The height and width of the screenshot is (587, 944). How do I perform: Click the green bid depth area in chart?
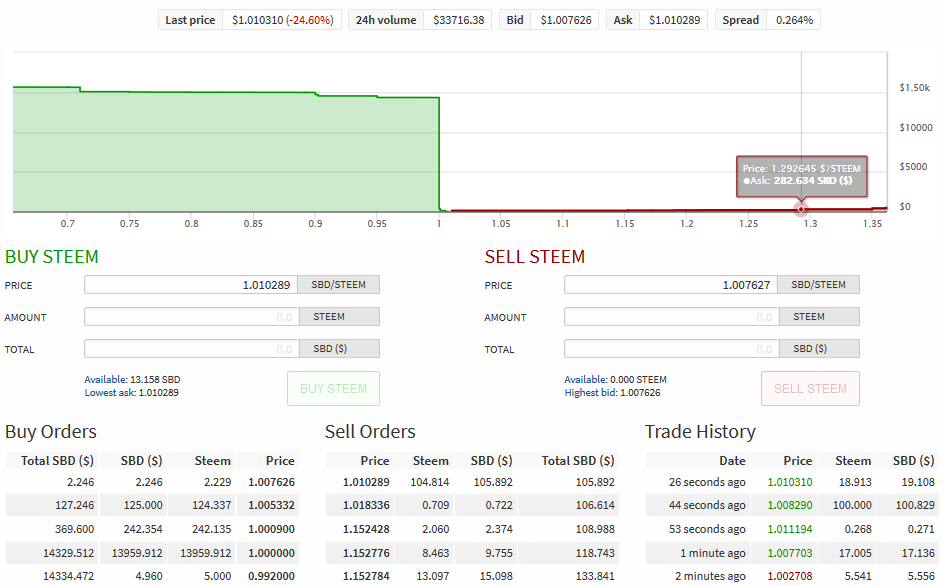click(226, 151)
